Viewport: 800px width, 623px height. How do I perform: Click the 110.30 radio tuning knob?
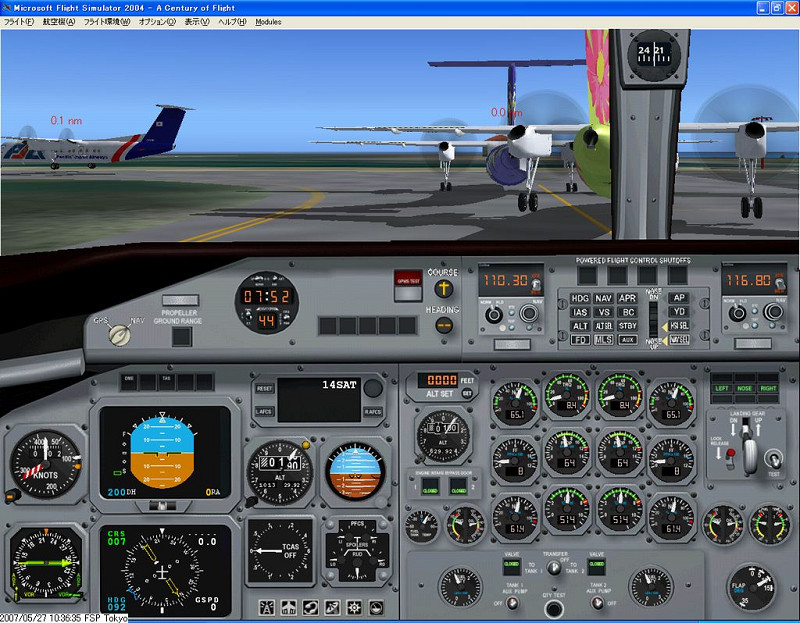(x=529, y=313)
